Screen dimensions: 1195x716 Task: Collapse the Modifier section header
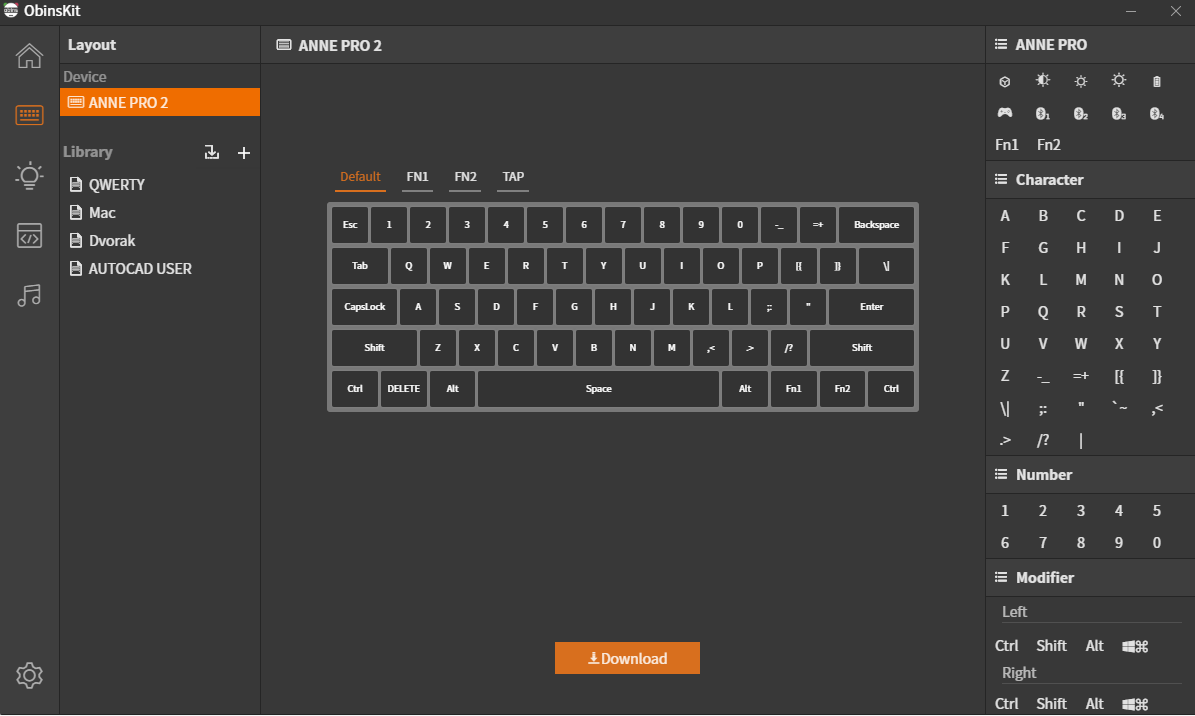pos(1090,578)
